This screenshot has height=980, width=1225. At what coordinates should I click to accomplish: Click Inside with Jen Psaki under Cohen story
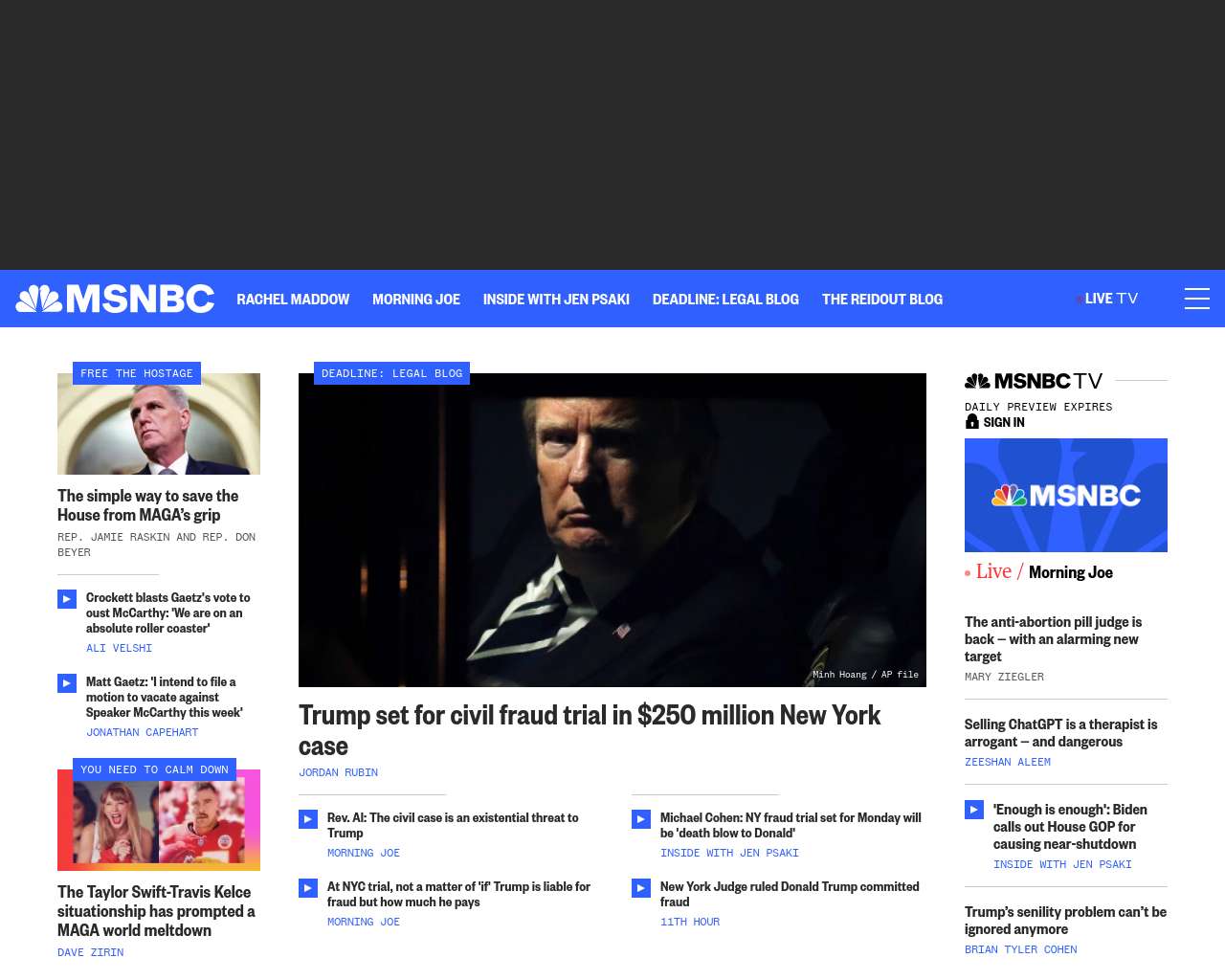pos(729,853)
